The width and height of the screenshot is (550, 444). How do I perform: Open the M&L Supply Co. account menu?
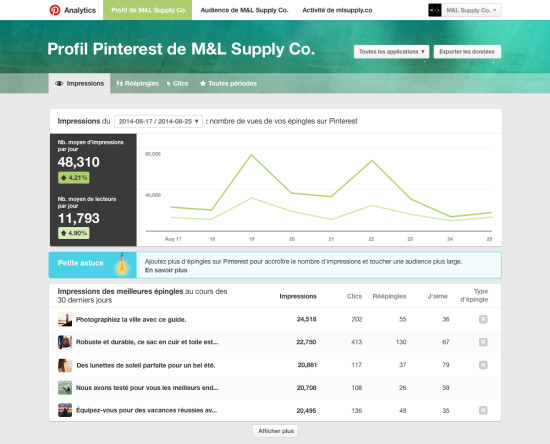click(x=471, y=10)
